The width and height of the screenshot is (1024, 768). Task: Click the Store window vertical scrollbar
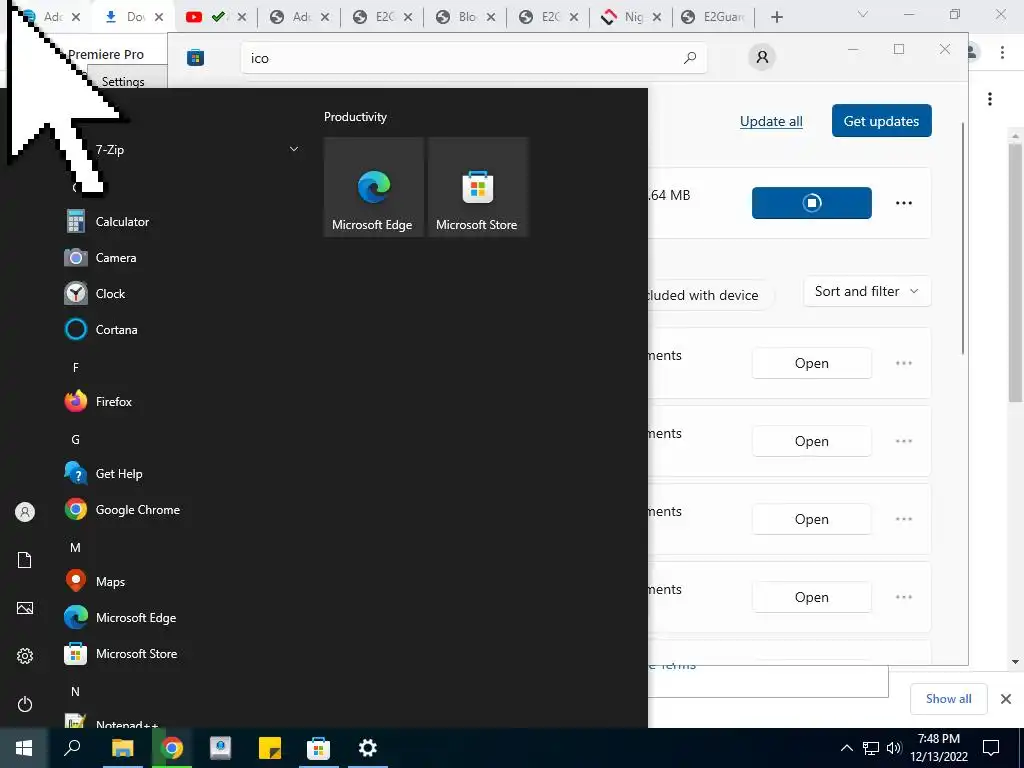pos(963,238)
